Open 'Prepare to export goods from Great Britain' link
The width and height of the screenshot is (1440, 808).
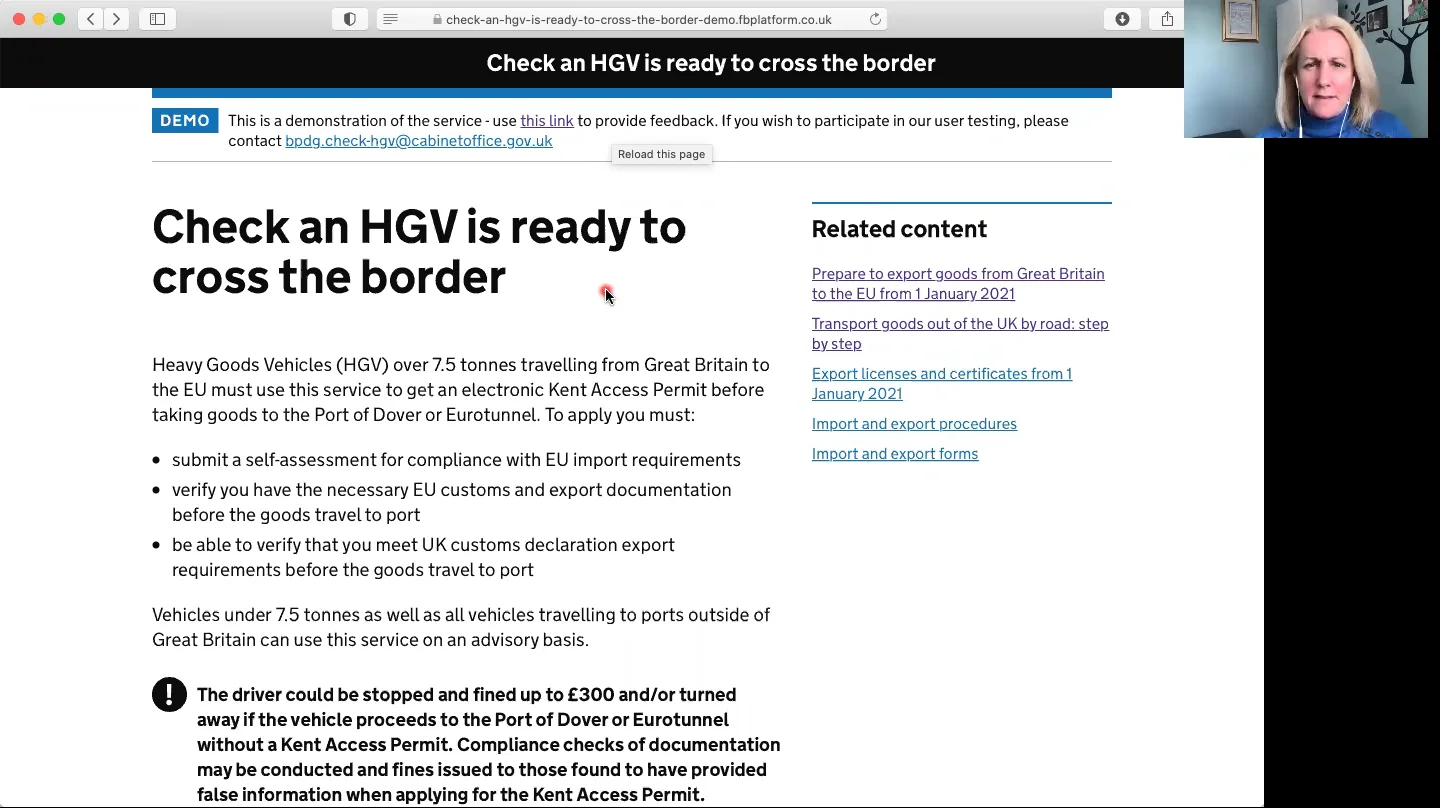pyautogui.click(x=958, y=284)
